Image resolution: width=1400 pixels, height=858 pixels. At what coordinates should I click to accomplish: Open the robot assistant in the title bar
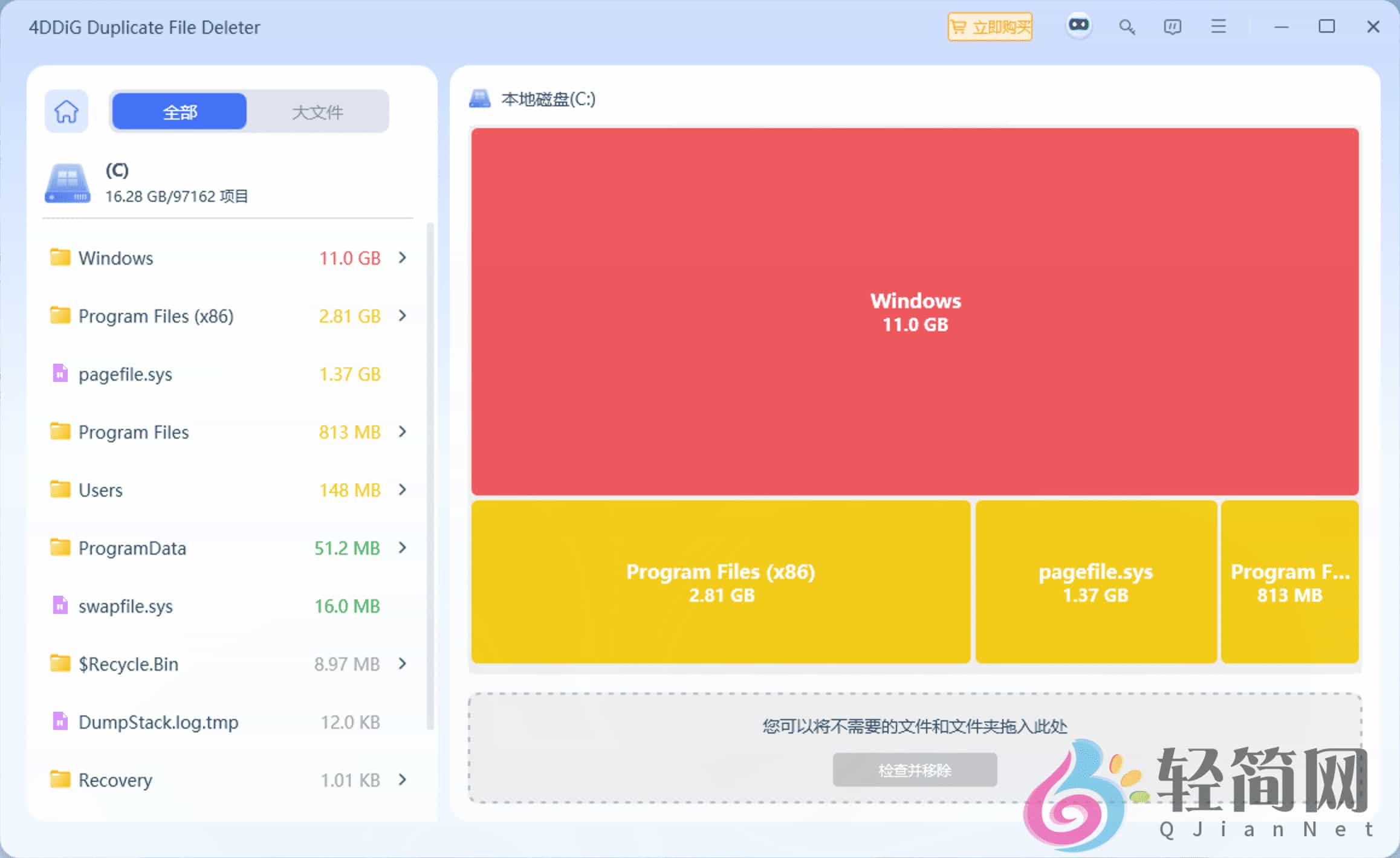(1079, 26)
